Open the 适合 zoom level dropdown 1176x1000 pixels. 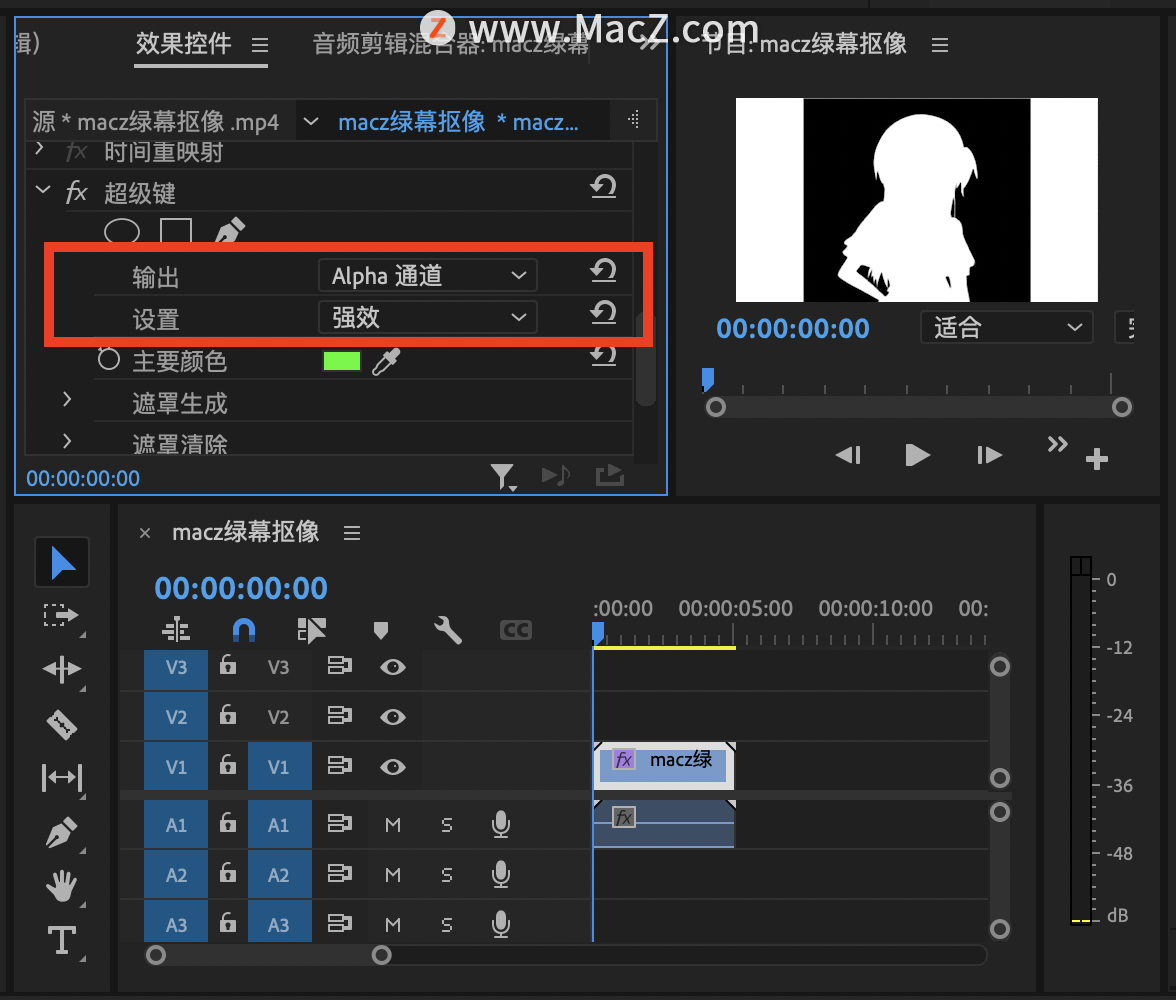pyautogui.click(x=1006, y=327)
